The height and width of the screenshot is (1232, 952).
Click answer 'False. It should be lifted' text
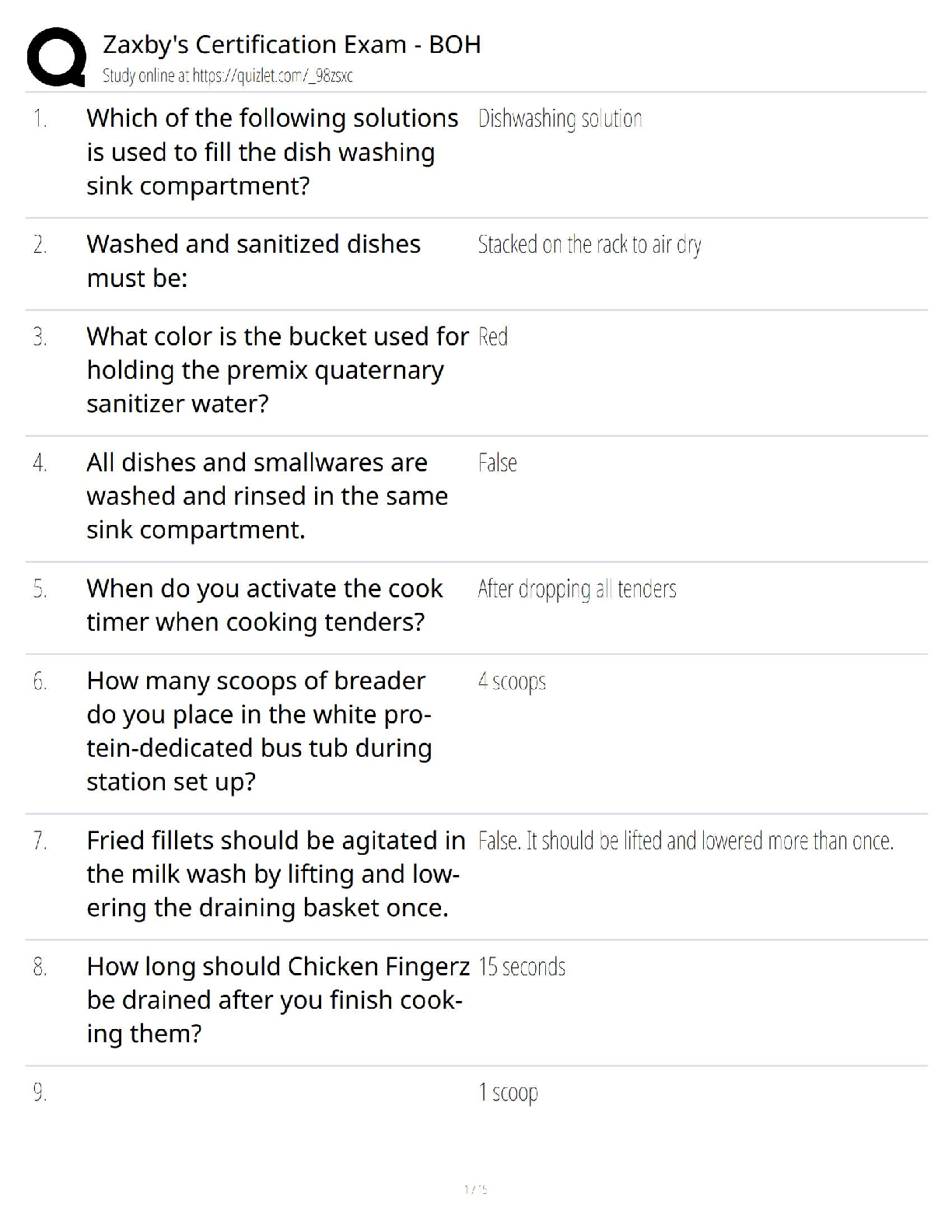[x=686, y=841]
